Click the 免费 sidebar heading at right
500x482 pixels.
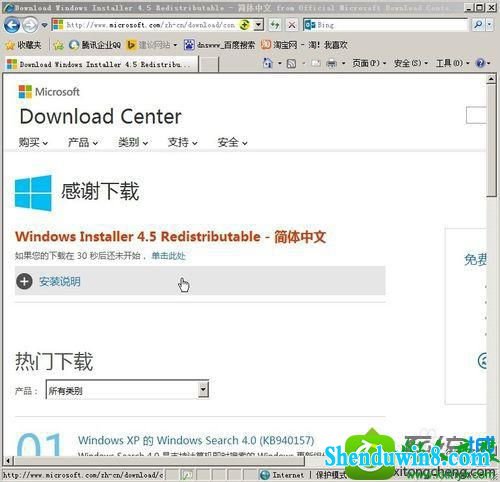tap(475, 259)
